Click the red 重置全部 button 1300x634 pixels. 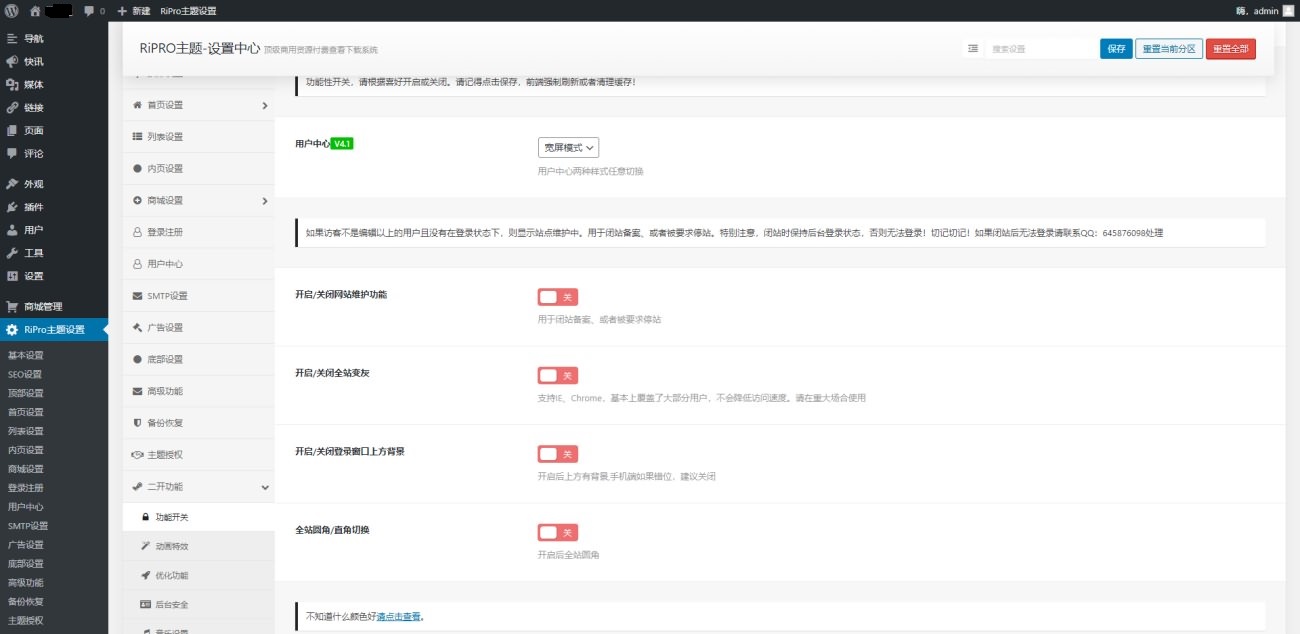click(x=1231, y=49)
